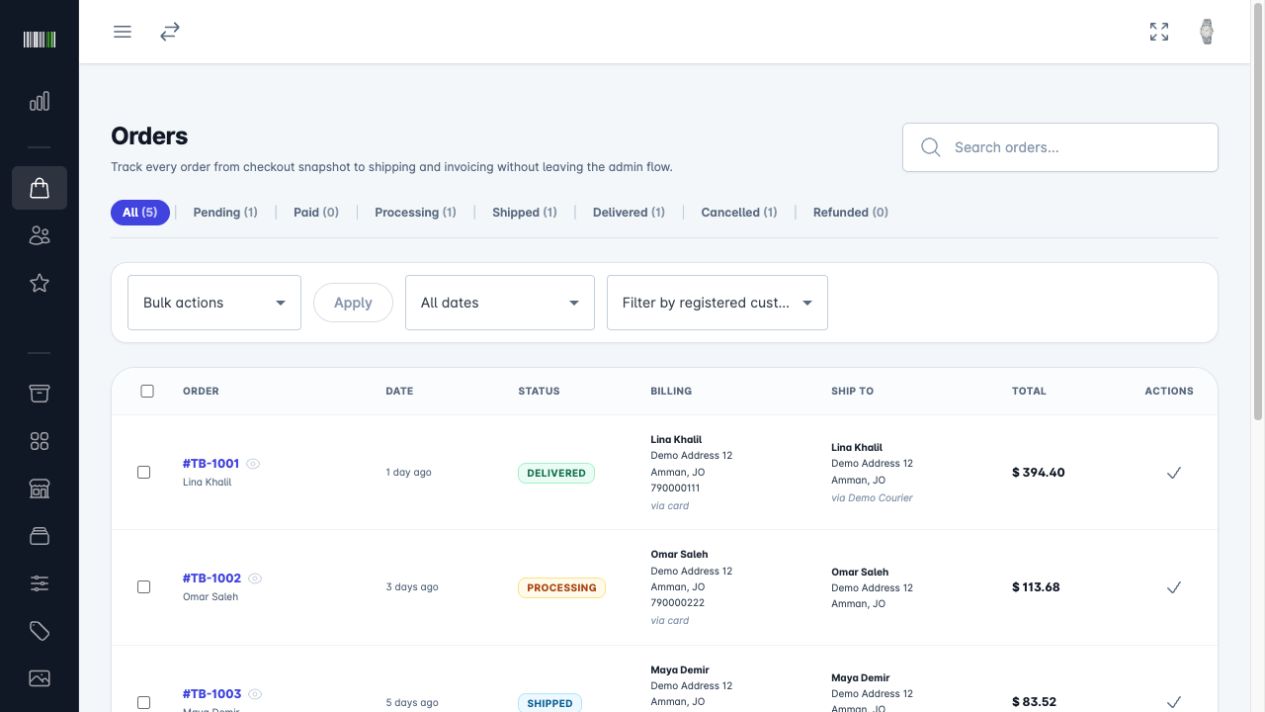Click the '3 days ago' date cell
This screenshot has height=712, width=1265.
(412, 587)
